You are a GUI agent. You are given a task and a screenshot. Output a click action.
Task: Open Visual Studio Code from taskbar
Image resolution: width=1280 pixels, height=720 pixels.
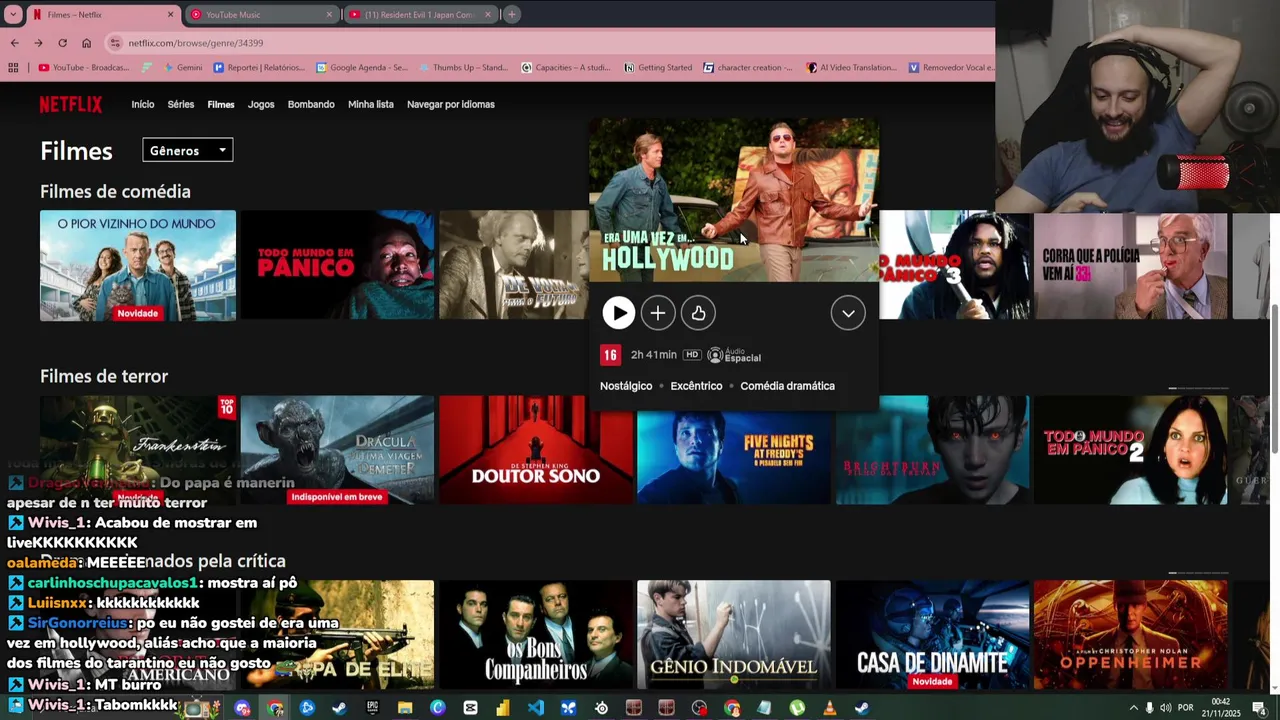[x=536, y=708]
